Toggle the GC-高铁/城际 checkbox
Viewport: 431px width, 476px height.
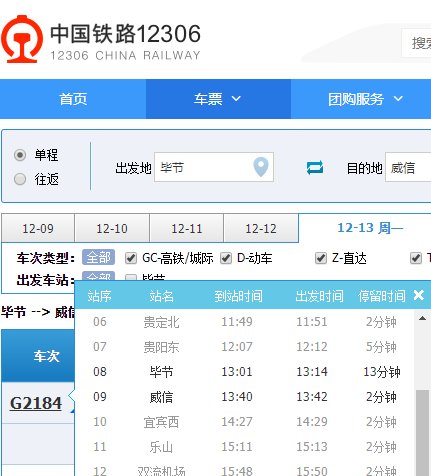coord(131,258)
